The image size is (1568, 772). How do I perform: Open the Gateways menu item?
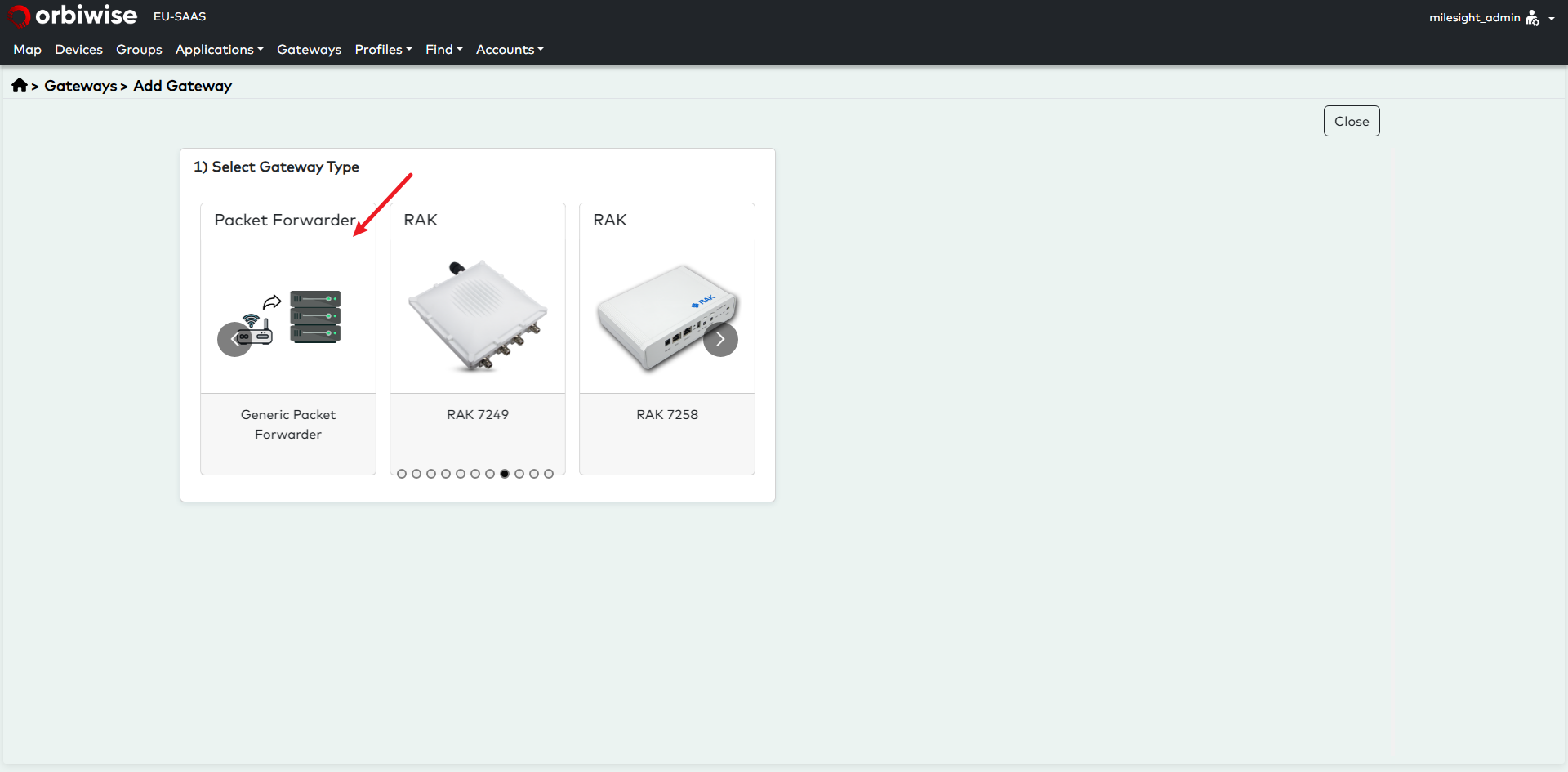[x=309, y=50]
